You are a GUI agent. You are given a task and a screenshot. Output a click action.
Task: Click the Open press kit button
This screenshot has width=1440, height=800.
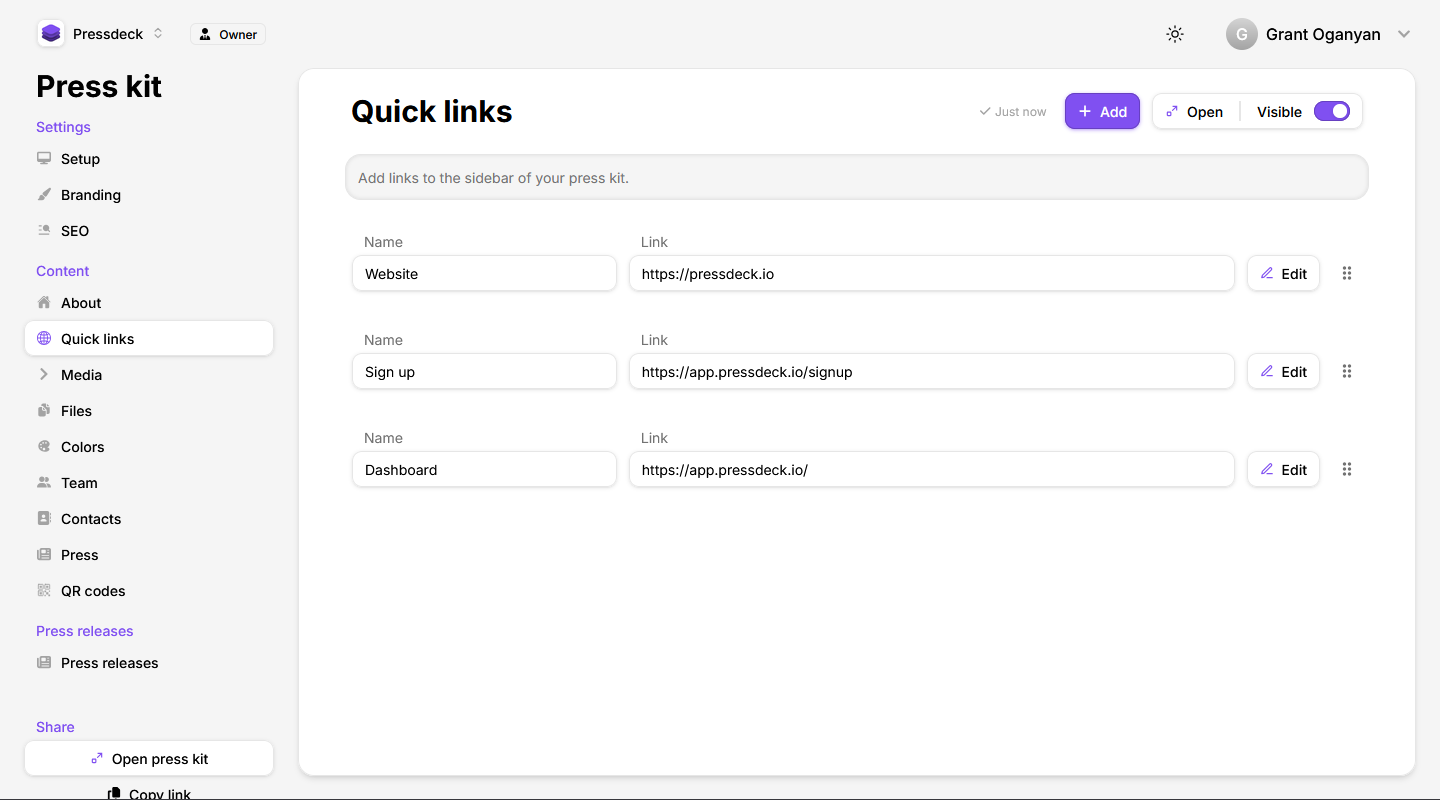149,759
